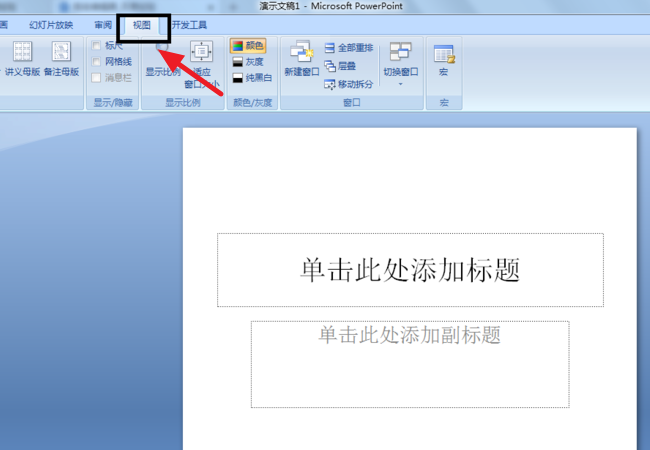This screenshot has height=450, width=650.
Task: Open a New Window (新建窗口)
Action: (x=302, y=59)
